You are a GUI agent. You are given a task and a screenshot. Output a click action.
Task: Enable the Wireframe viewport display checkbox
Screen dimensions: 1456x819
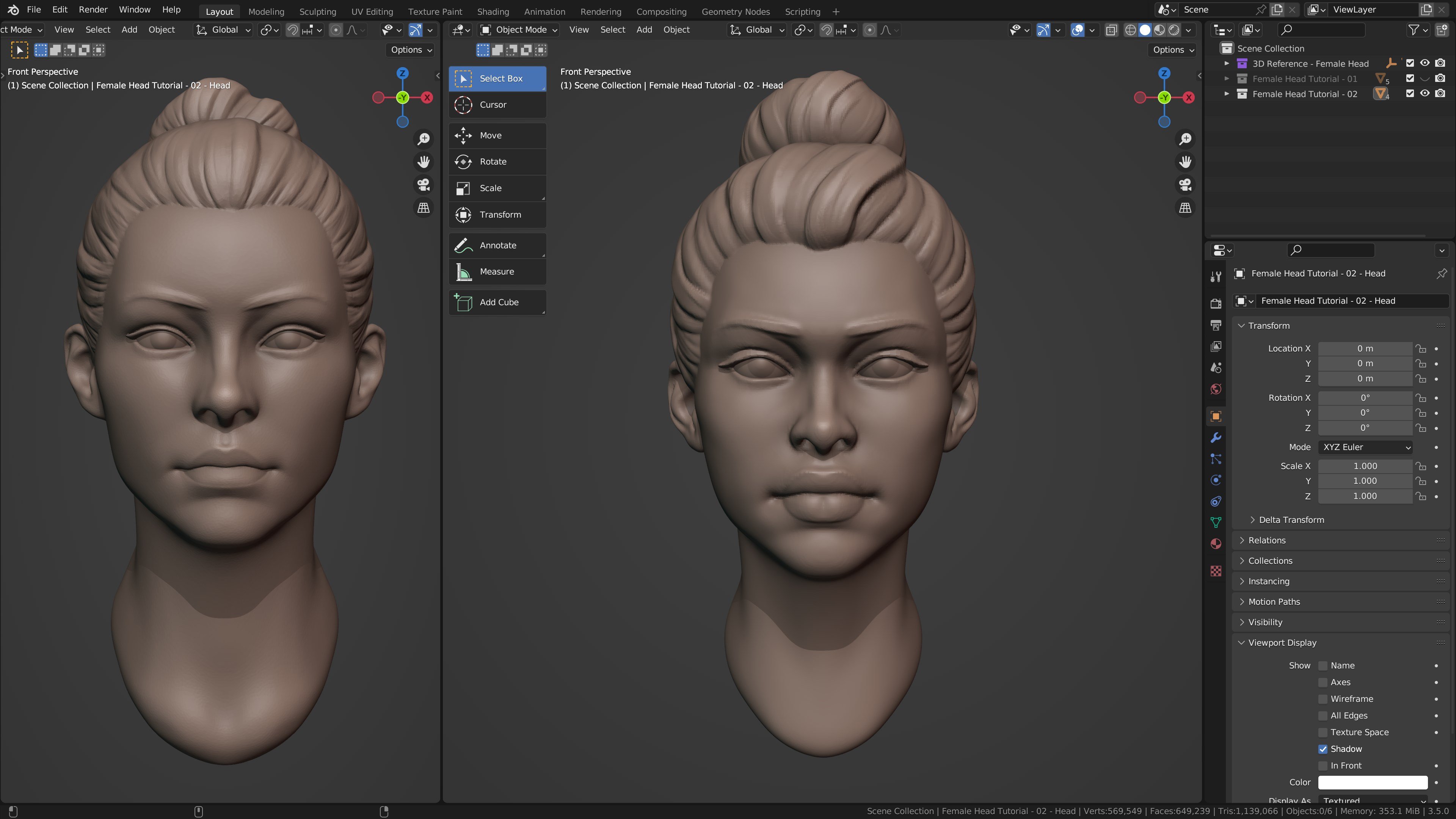tap(1323, 699)
